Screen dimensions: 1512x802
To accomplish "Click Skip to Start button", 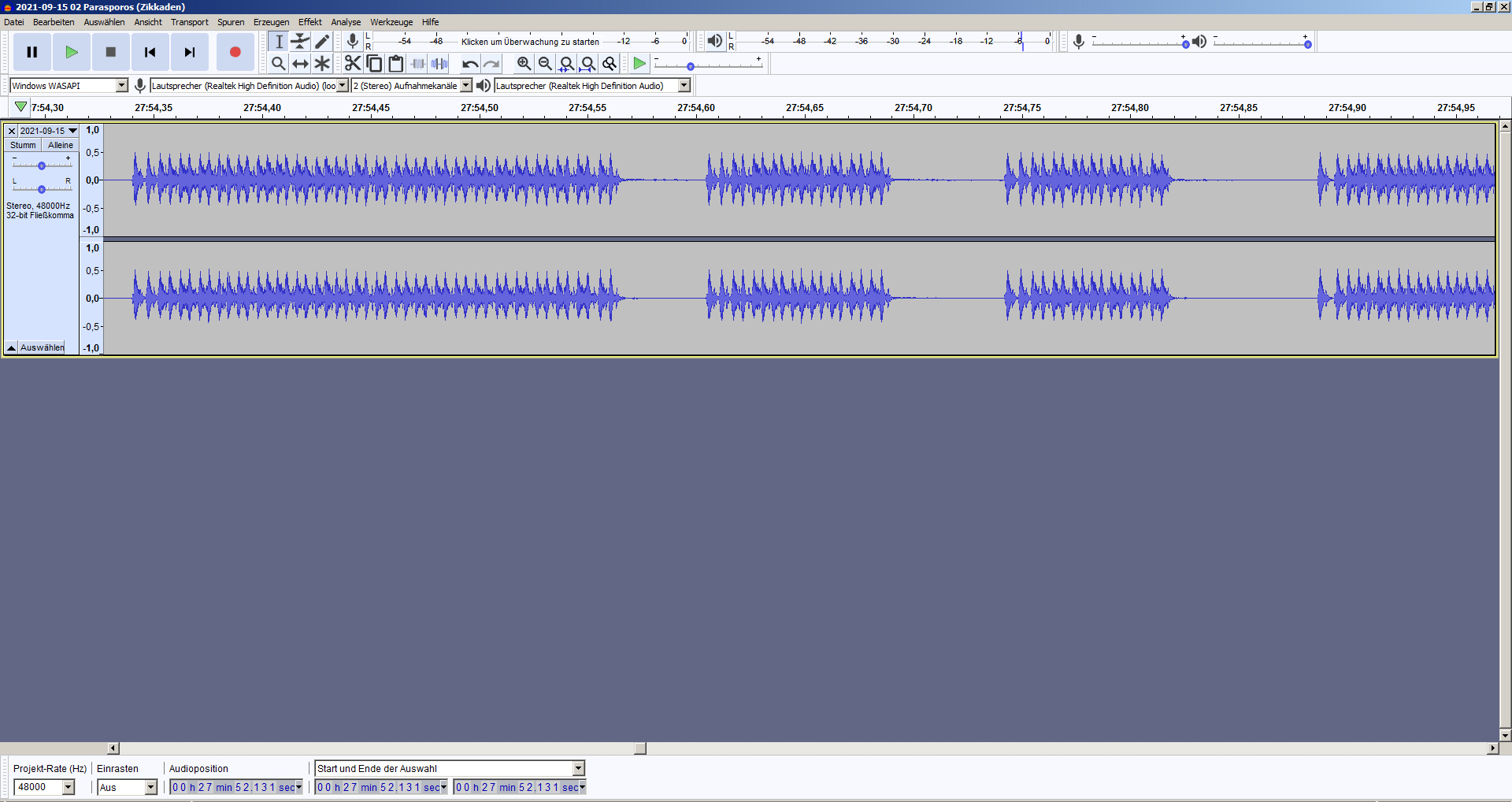I will pos(150,52).
